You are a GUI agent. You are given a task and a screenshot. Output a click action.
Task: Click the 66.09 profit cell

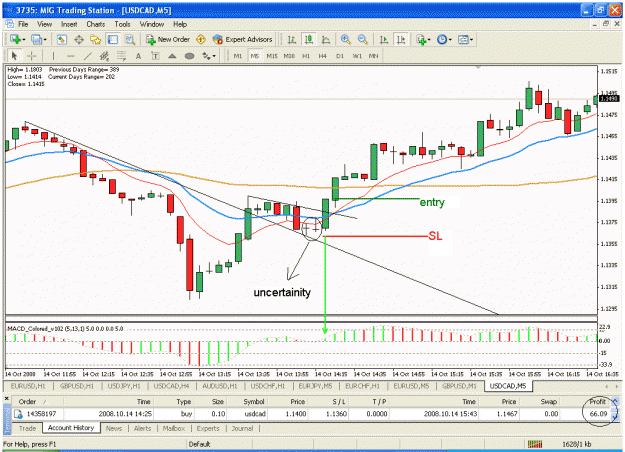[x=598, y=414]
